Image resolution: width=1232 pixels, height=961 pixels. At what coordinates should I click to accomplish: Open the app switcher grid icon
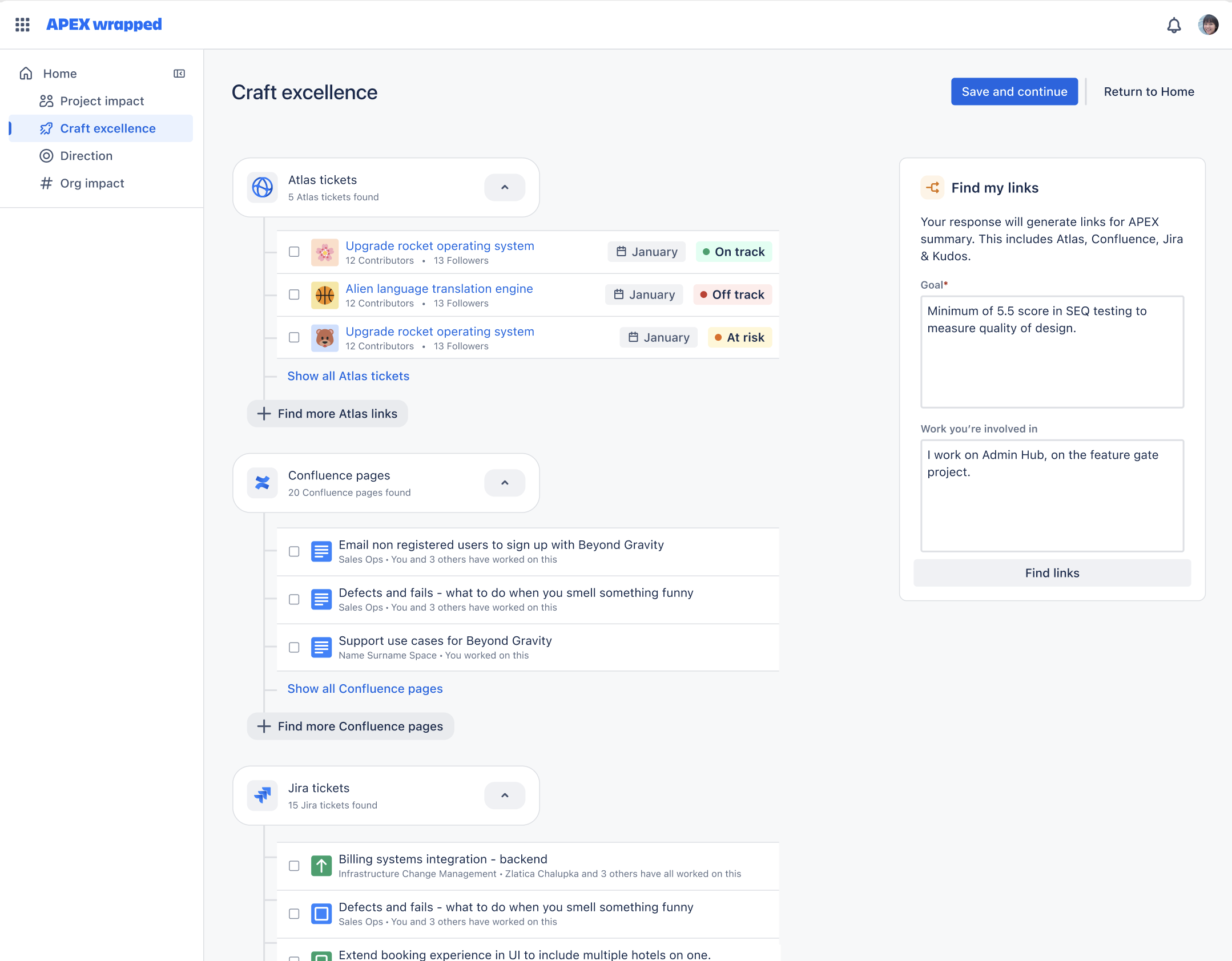[22, 25]
